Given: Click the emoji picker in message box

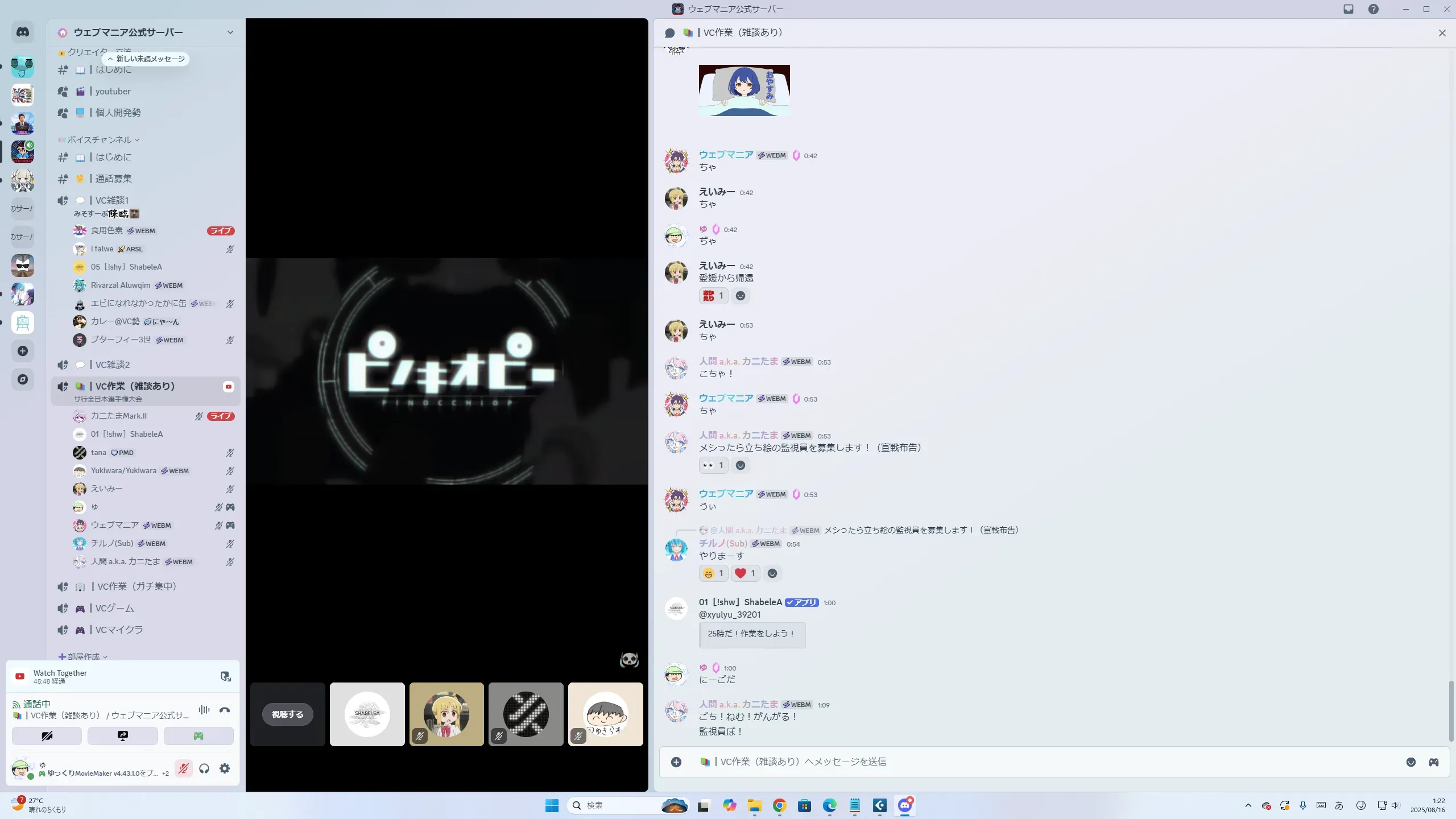Looking at the screenshot, I should point(1410,762).
